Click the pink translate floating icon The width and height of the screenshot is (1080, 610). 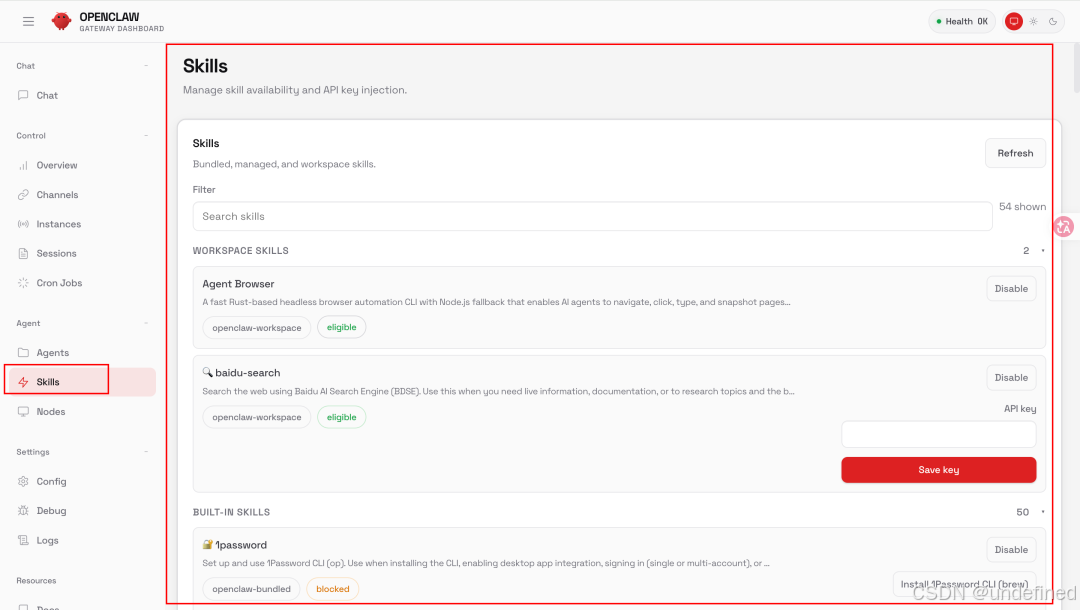tap(1063, 227)
